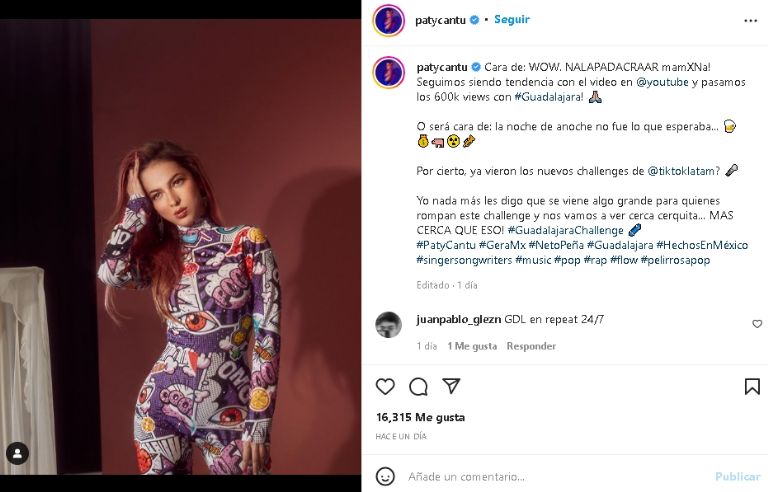Click Publicar to post the comment
The height and width of the screenshot is (492, 768).
tap(737, 477)
